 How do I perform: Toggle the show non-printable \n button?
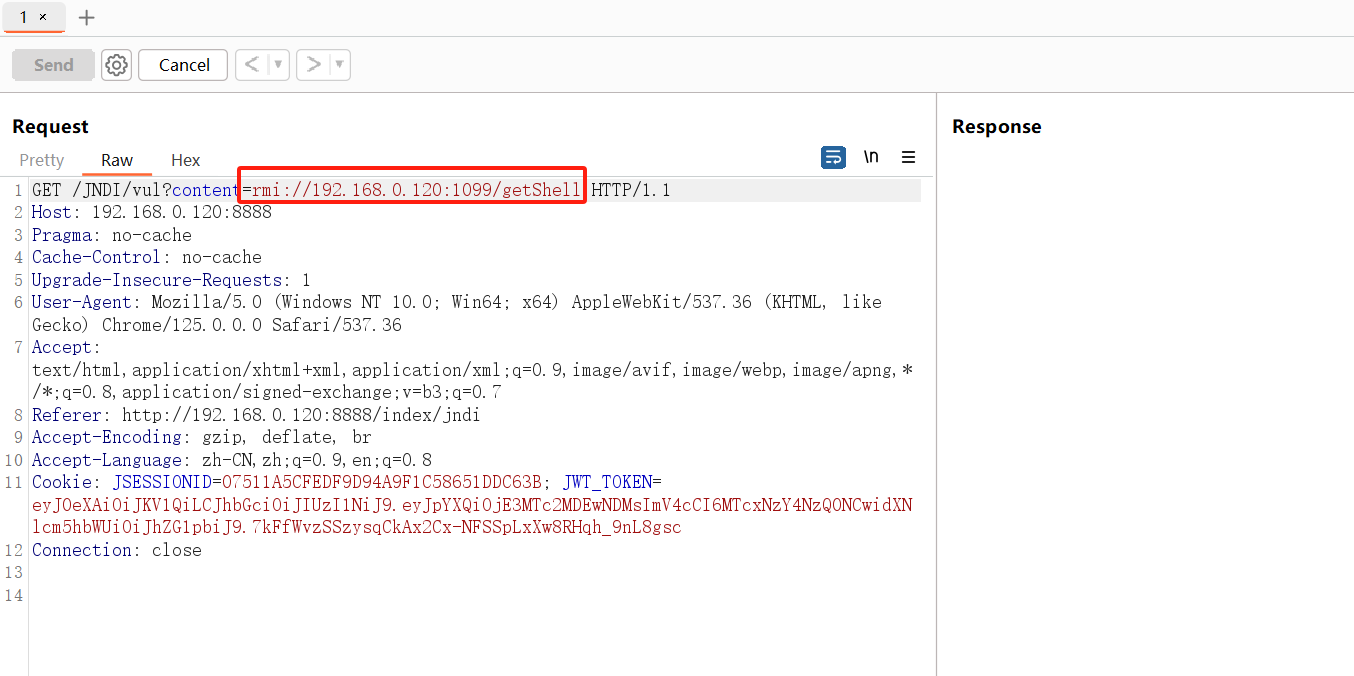(x=871, y=157)
